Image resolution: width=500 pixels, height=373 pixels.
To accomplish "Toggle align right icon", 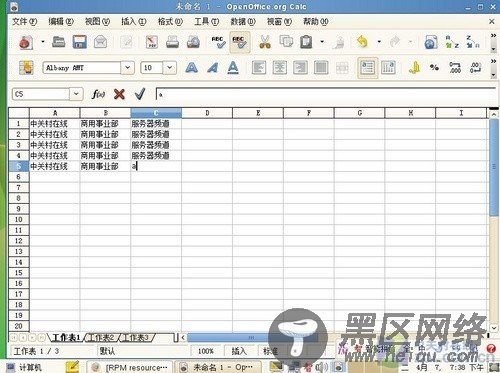I will click(x=300, y=68).
